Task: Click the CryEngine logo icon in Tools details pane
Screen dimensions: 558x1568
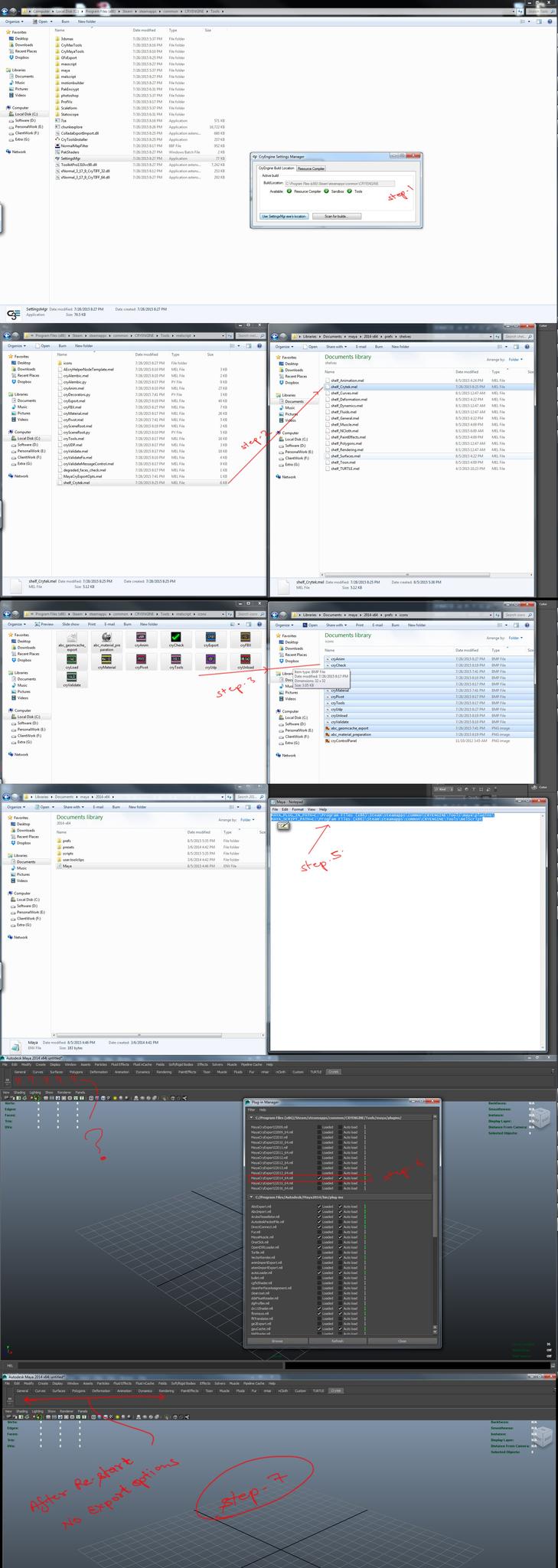Action: coord(14,315)
